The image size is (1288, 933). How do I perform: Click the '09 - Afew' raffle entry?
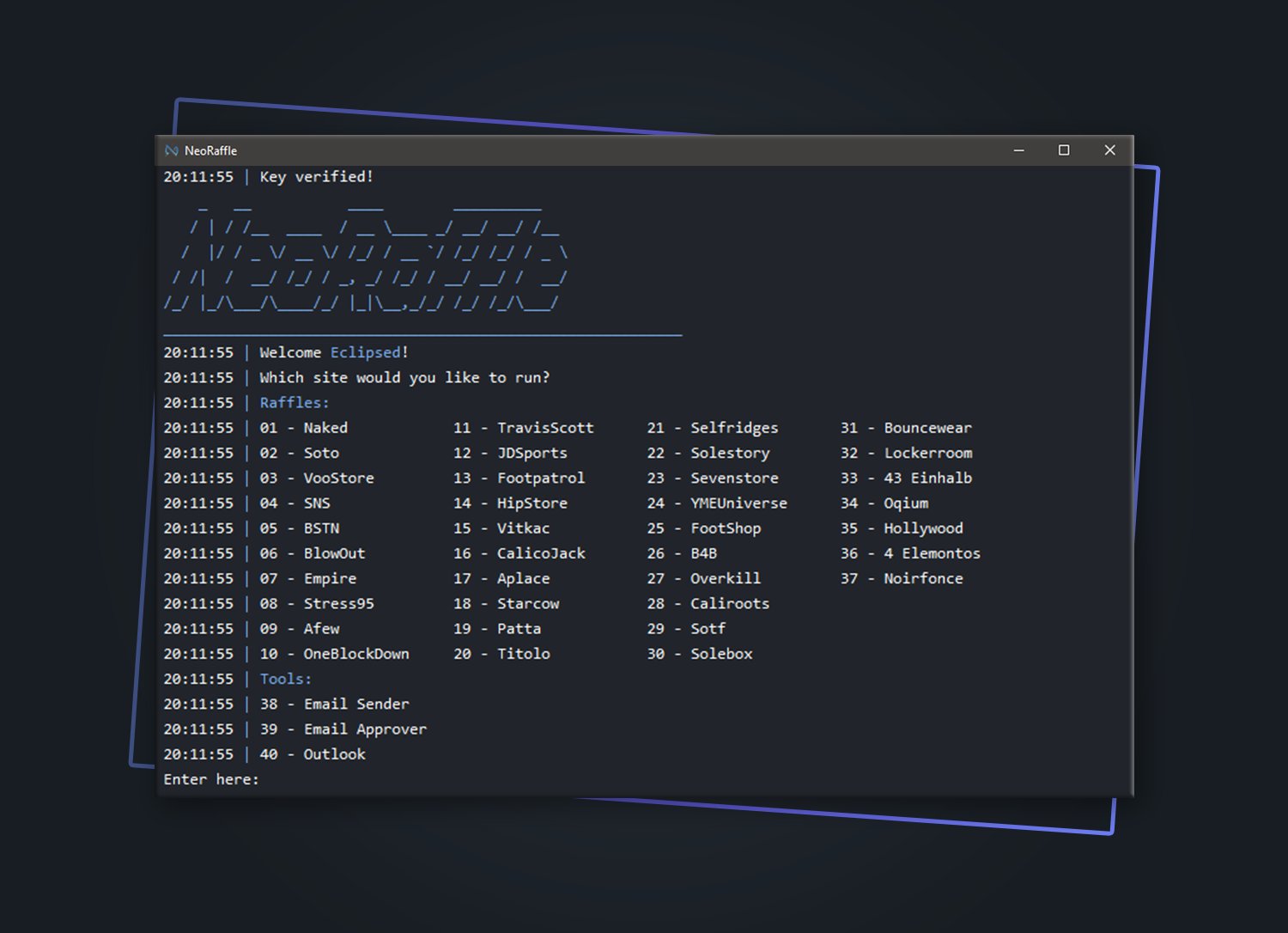coord(299,629)
